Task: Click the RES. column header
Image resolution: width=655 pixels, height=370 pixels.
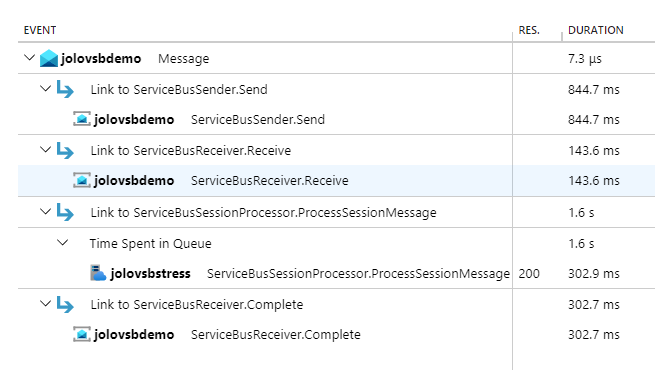Action: (529, 30)
